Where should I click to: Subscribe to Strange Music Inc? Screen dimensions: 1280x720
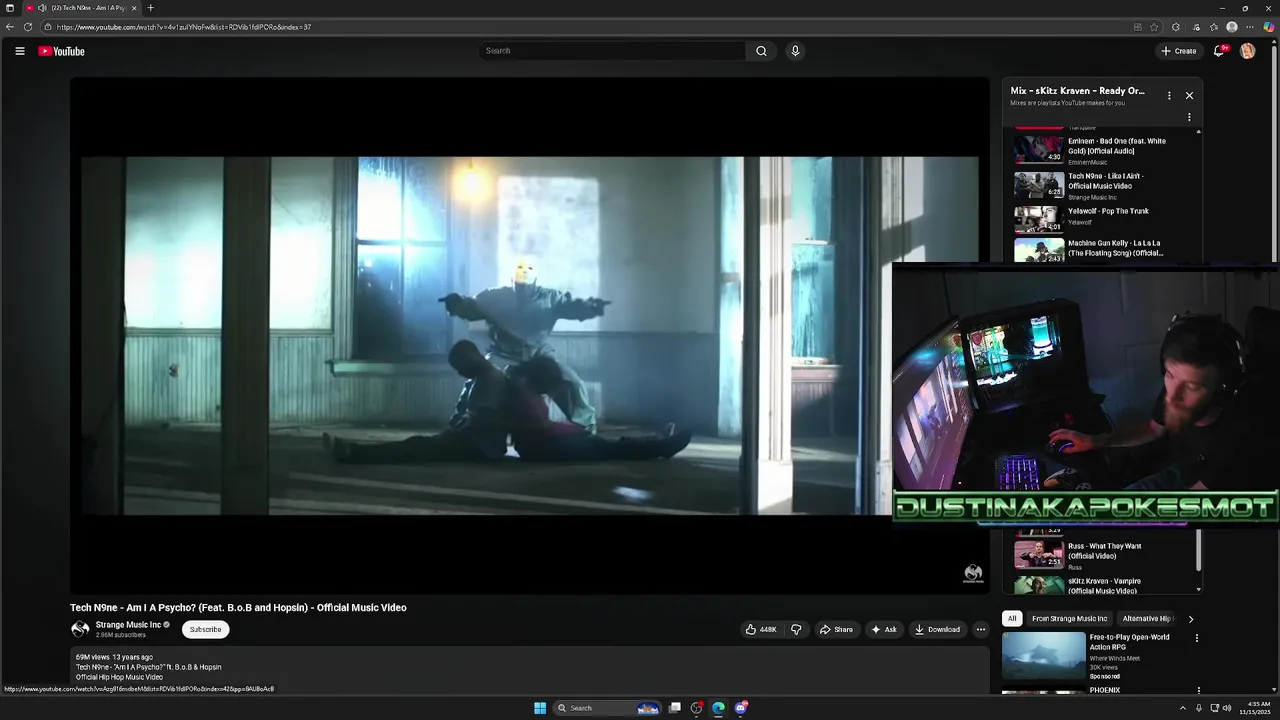[x=205, y=629]
